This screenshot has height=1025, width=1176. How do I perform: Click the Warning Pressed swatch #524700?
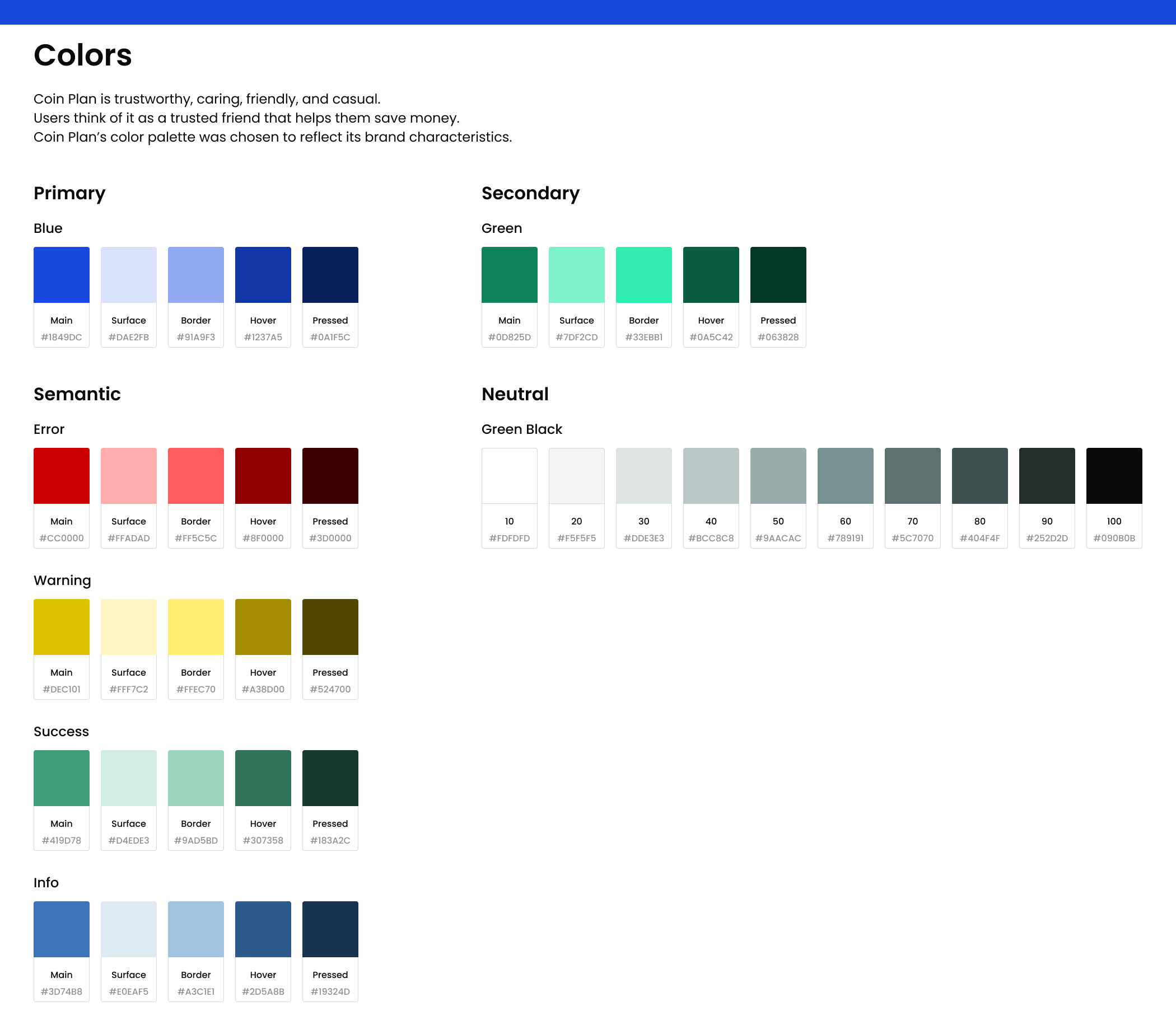point(330,627)
